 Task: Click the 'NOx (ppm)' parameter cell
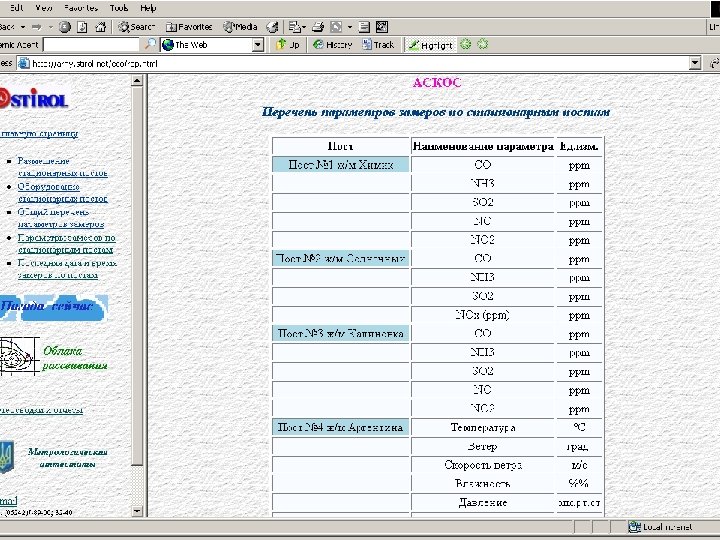click(483, 315)
